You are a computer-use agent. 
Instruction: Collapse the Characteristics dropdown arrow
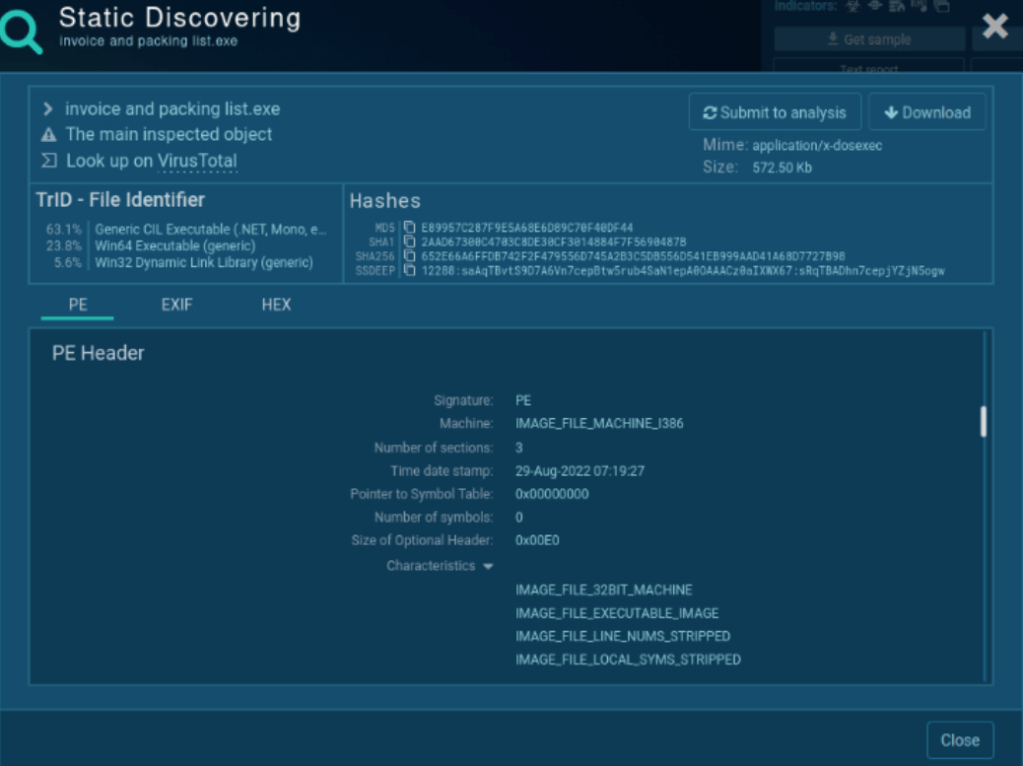[488, 567]
